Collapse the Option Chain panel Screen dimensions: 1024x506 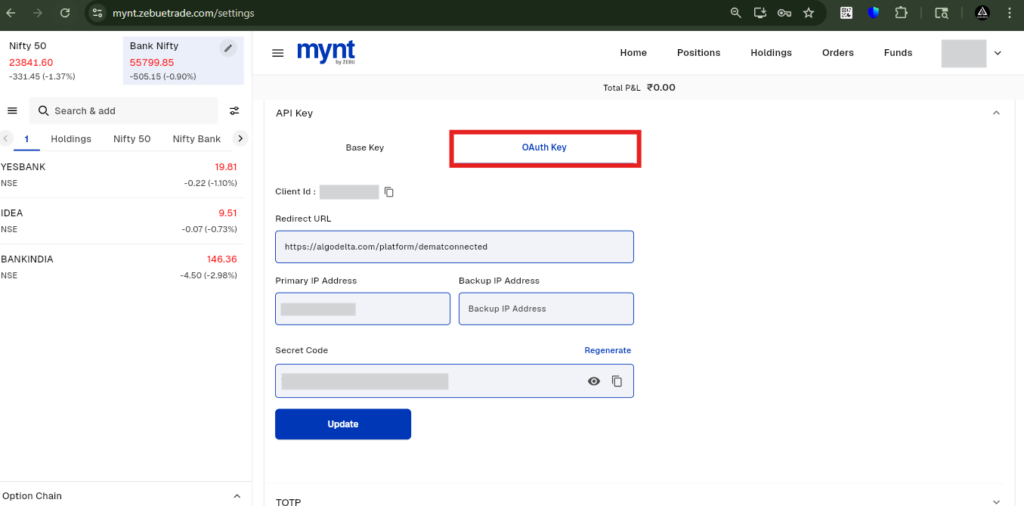click(237, 496)
